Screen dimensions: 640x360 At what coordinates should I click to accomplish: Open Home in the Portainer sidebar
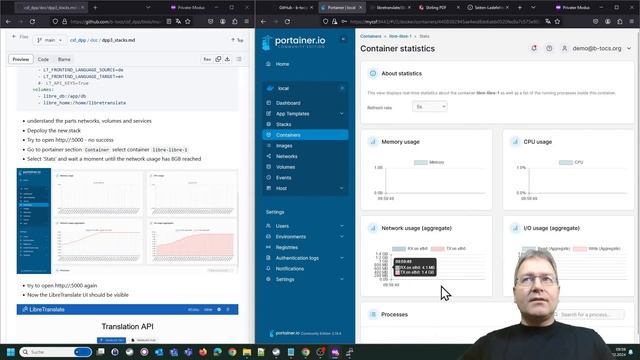[282, 64]
